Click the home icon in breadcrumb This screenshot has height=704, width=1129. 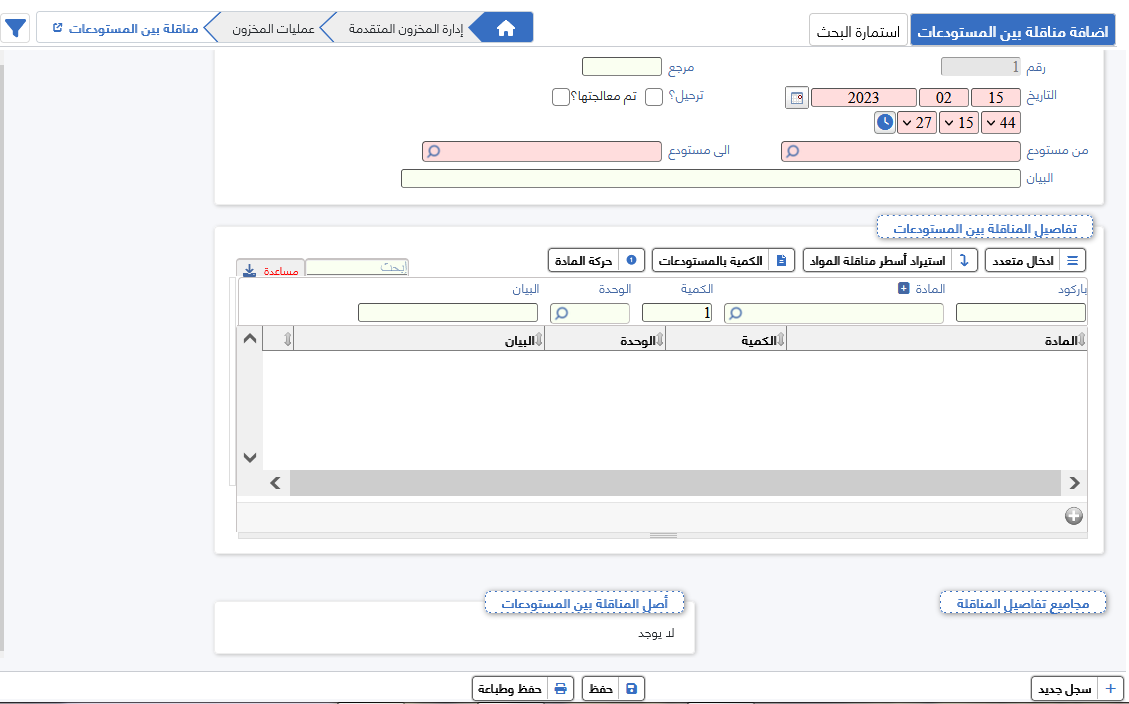506,29
